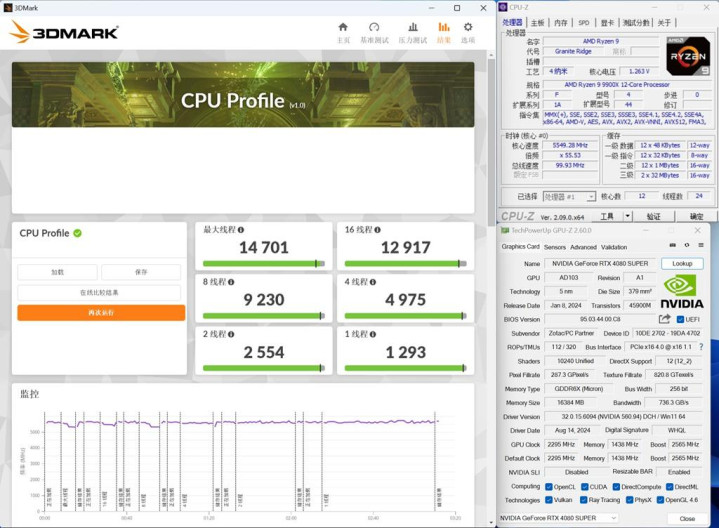Image resolution: width=719 pixels, height=528 pixels.
Task: Switch to the 内存 tab in CPU-Z
Action: 560,22
